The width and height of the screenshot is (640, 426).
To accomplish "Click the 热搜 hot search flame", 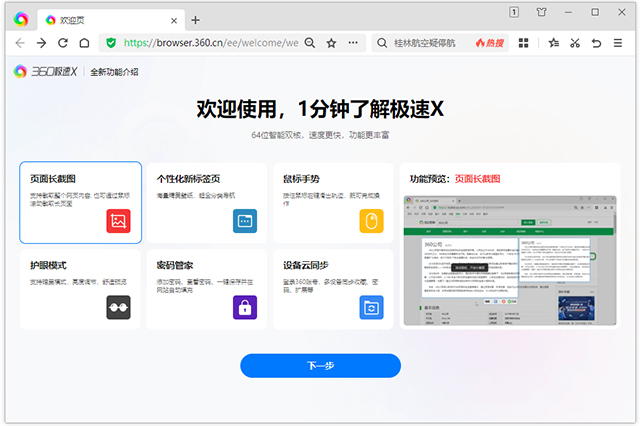I will pyautogui.click(x=490, y=43).
